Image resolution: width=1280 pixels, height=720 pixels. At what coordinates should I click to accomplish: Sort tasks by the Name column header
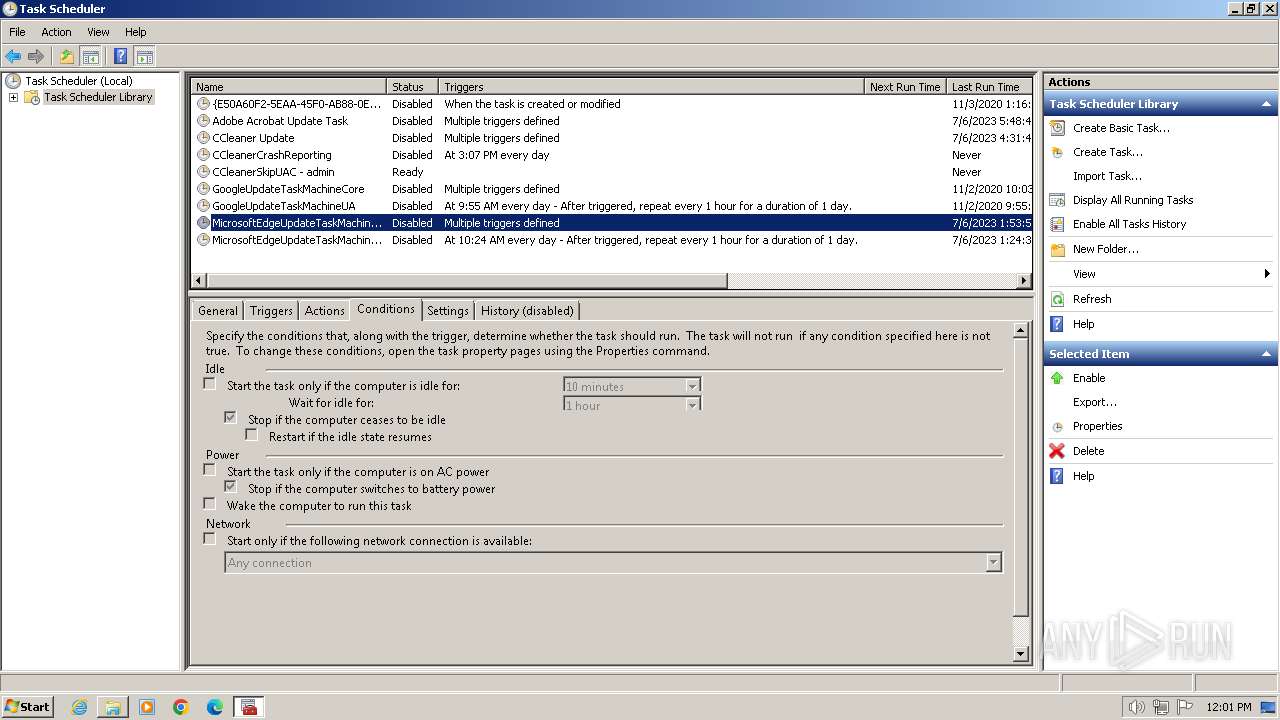coord(288,87)
